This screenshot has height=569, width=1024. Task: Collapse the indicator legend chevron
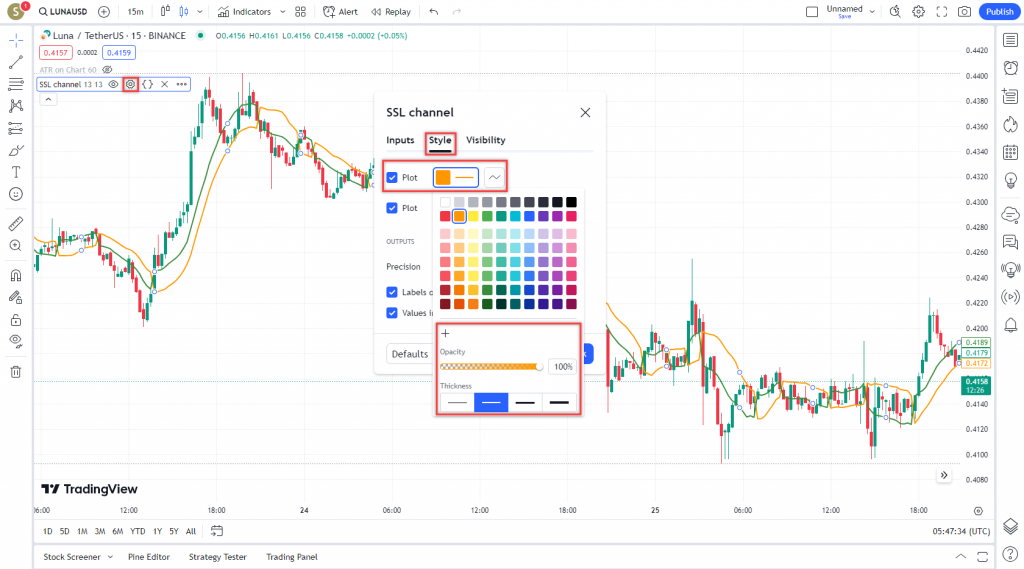pos(48,99)
